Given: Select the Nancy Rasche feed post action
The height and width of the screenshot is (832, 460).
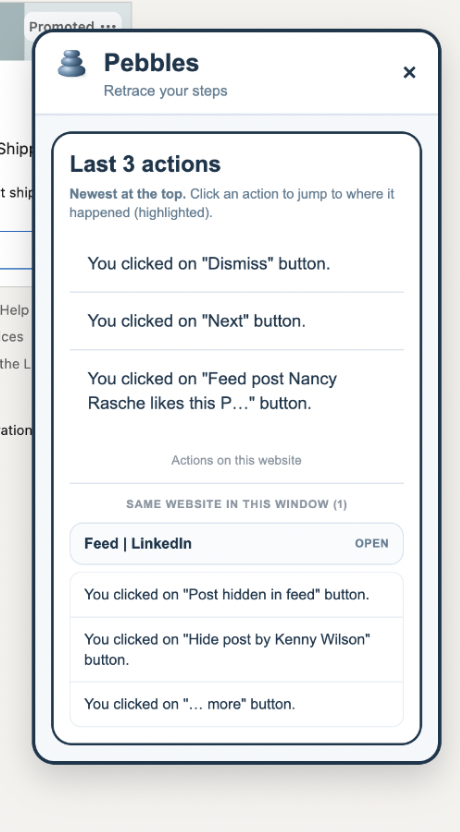Looking at the screenshot, I should [x=237, y=391].
